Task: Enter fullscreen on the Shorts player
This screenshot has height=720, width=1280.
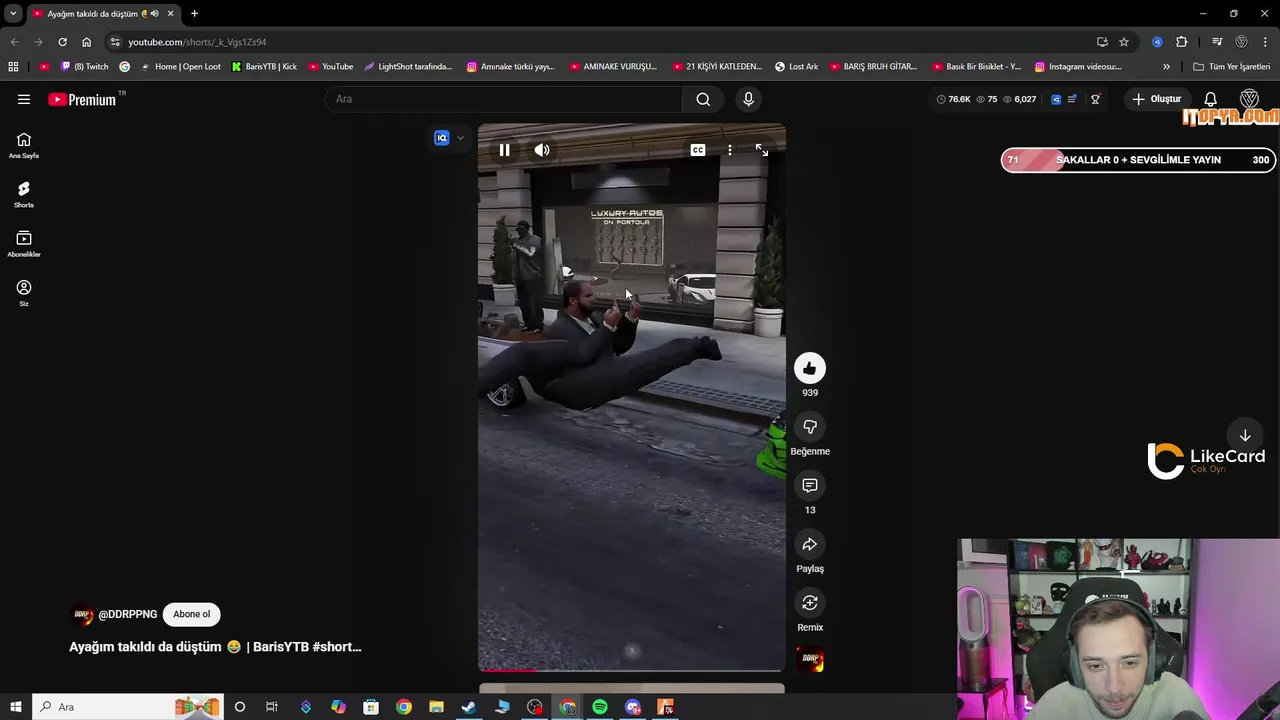Action: (762, 150)
